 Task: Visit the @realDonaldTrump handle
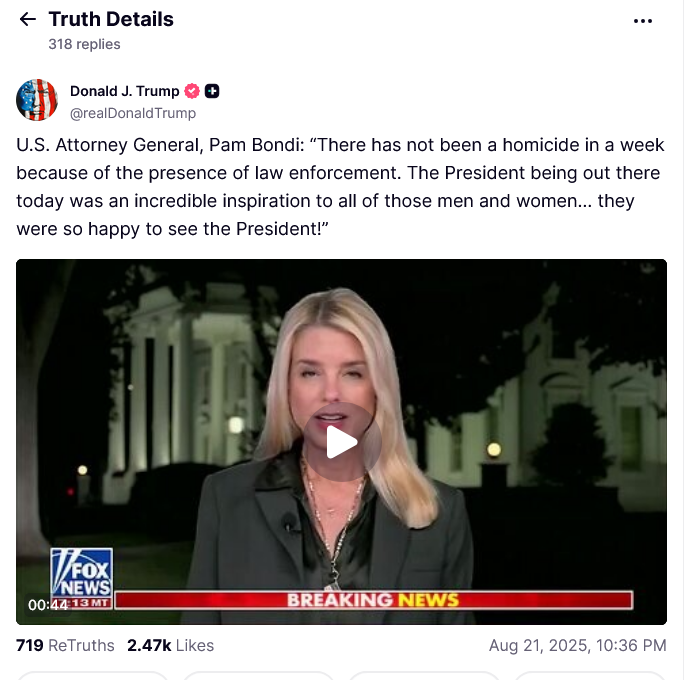pos(133,114)
